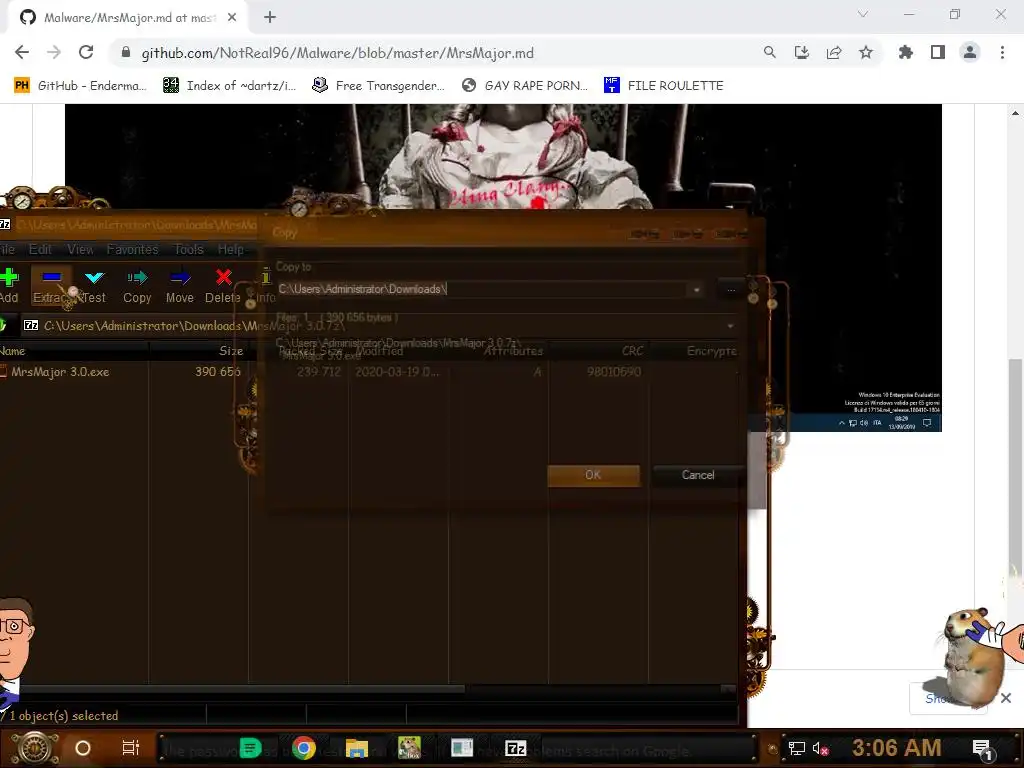
Task: Open the steampunk Start button
Action: [34, 748]
